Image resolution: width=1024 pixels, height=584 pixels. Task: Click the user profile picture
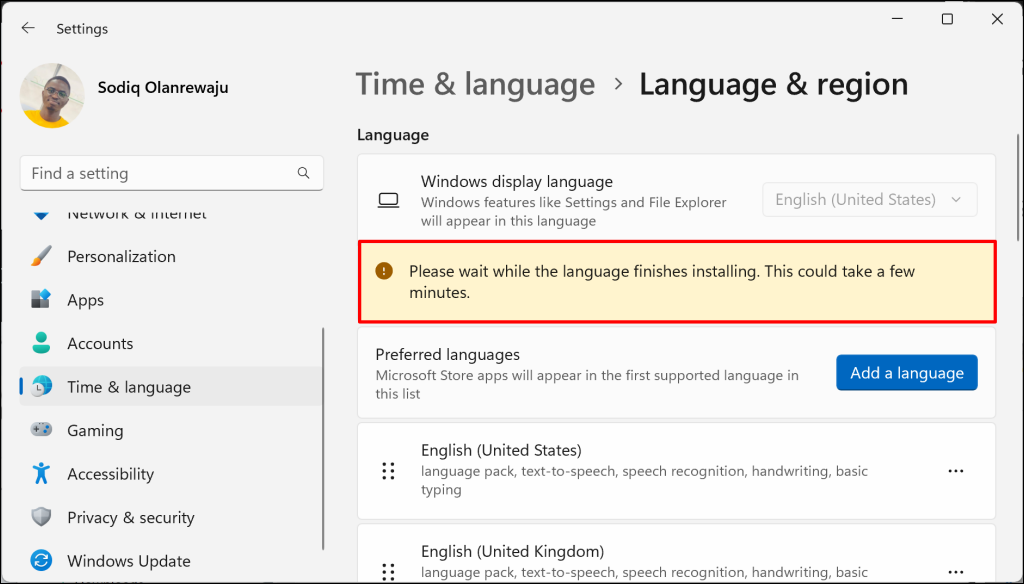[52, 95]
